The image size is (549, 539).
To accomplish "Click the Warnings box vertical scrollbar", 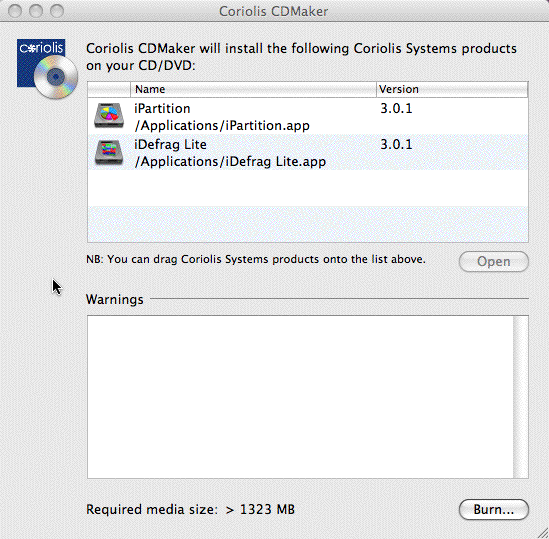I will [x=521, y=397].
